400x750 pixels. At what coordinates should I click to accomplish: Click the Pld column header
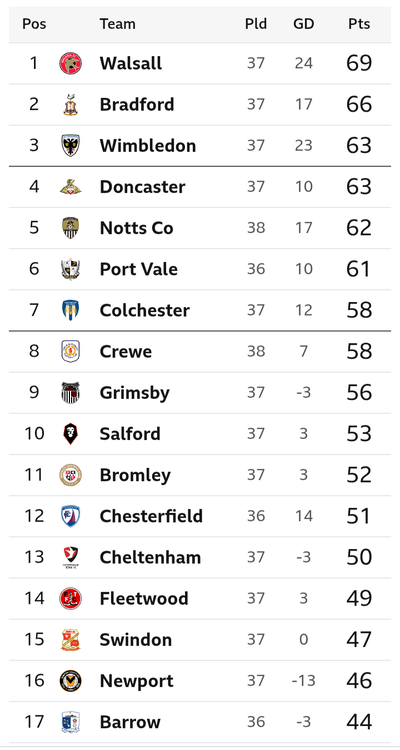[x=256, y=24]
